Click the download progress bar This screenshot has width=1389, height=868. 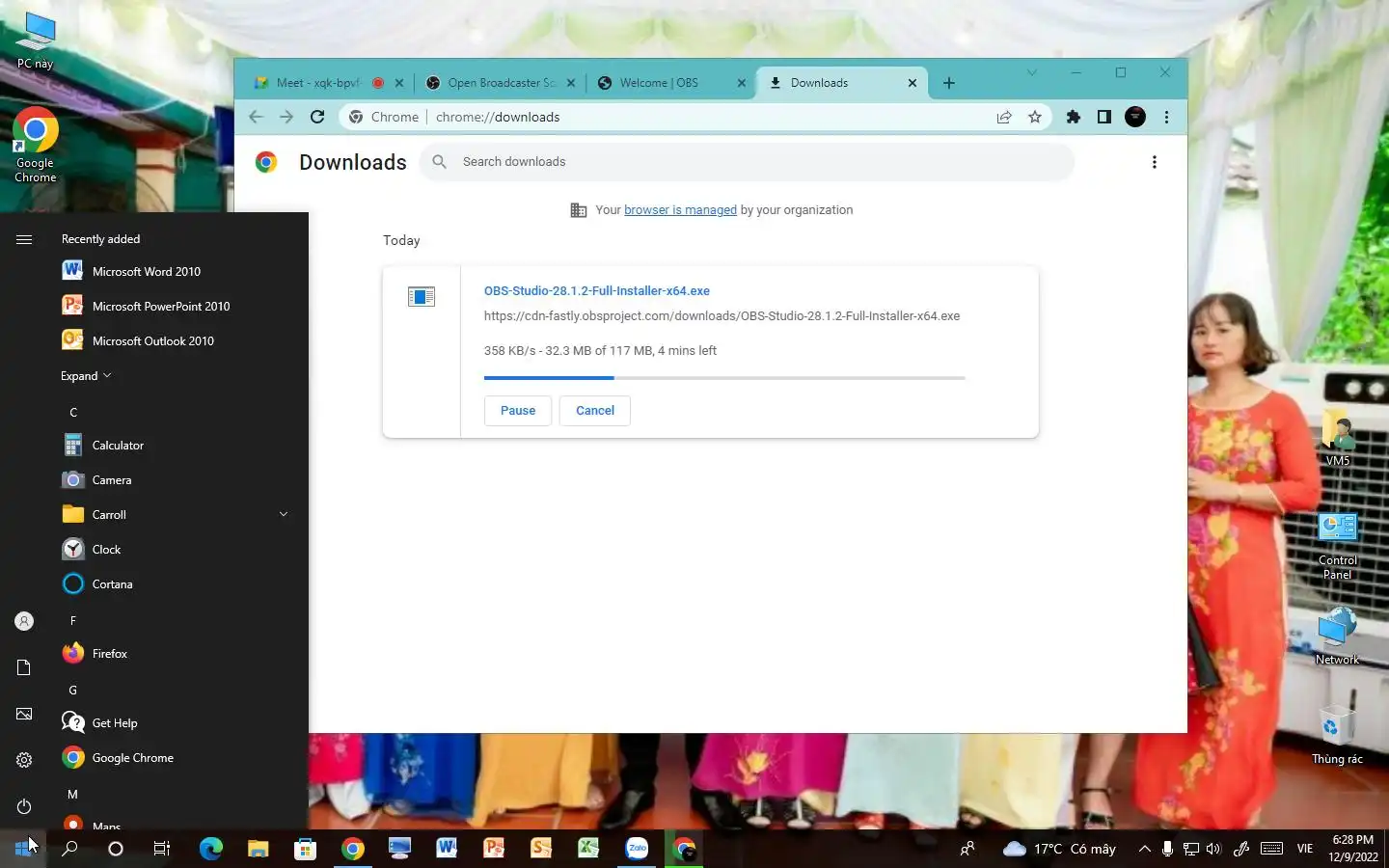pos(724,378)
